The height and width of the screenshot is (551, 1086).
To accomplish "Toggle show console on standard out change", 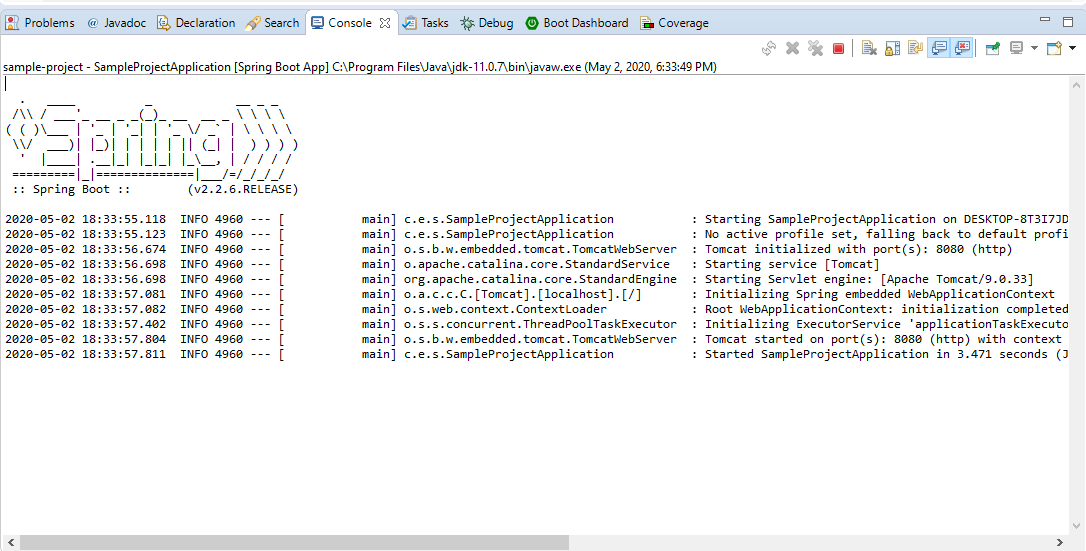I will click(939, 48).
